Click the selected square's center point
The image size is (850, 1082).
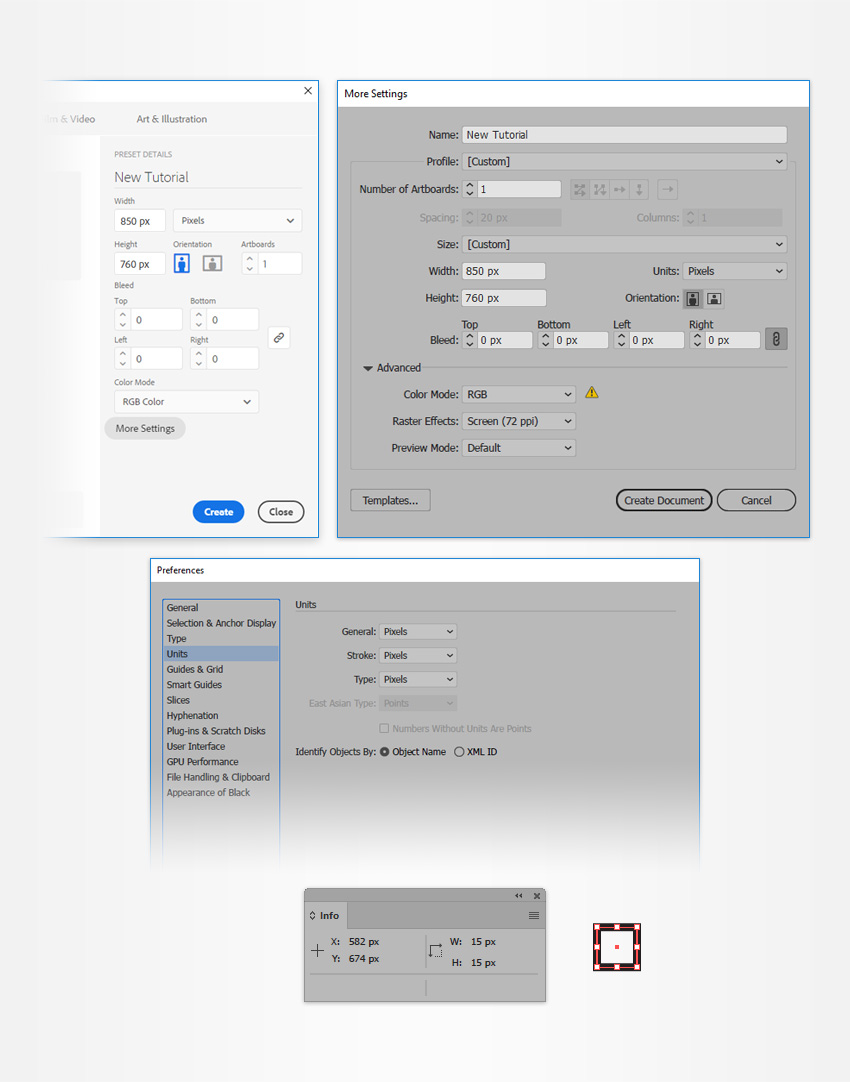[617, 947]
